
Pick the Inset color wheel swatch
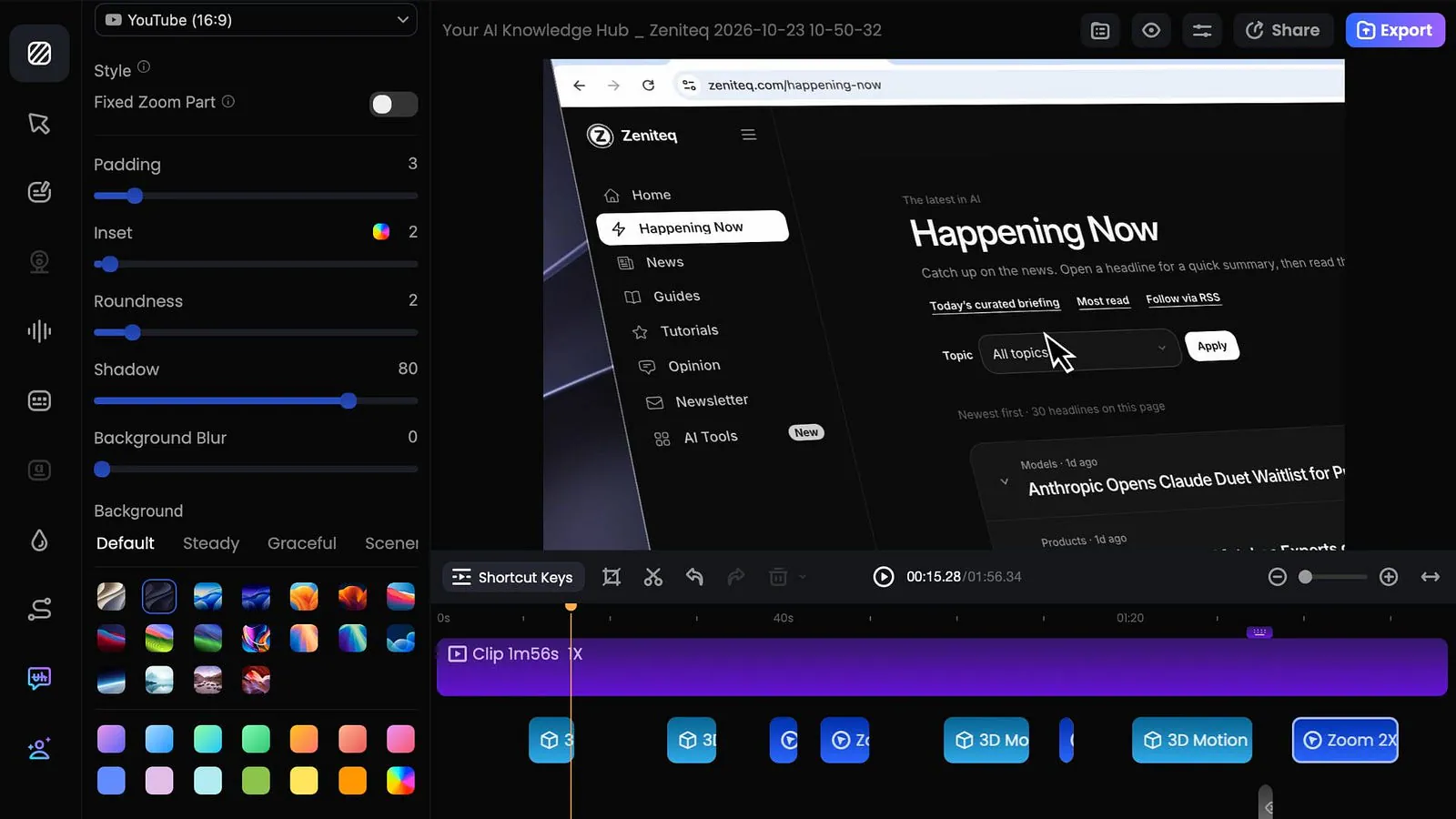[x=381, y=232]
